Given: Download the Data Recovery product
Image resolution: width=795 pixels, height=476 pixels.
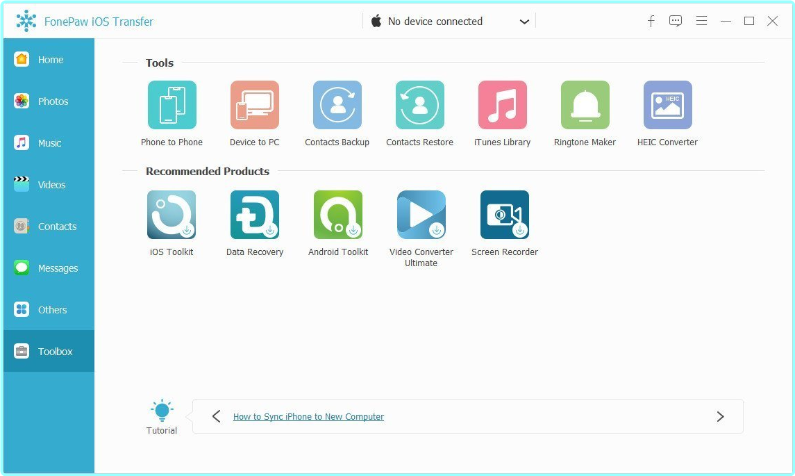Looking at the screenshot, I should [255, 214].
